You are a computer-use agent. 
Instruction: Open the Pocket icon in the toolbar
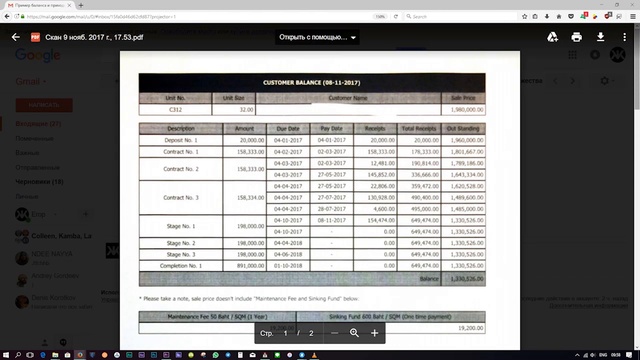571,16
